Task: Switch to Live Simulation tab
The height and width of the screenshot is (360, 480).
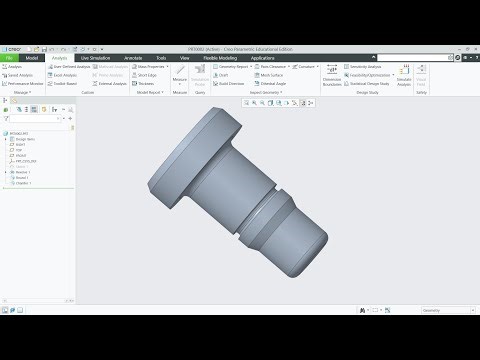Action: coord(95,58)
